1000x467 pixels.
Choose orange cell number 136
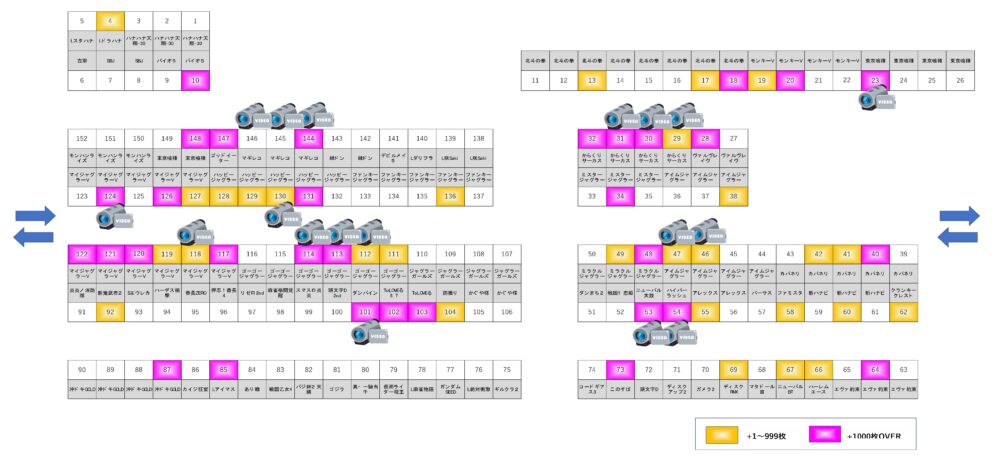pyautogui.click(x=450, y=196)
